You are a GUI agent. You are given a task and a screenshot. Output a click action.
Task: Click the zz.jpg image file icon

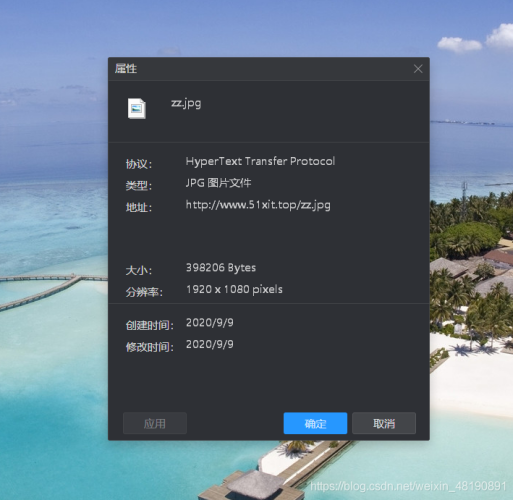point(137,108)
